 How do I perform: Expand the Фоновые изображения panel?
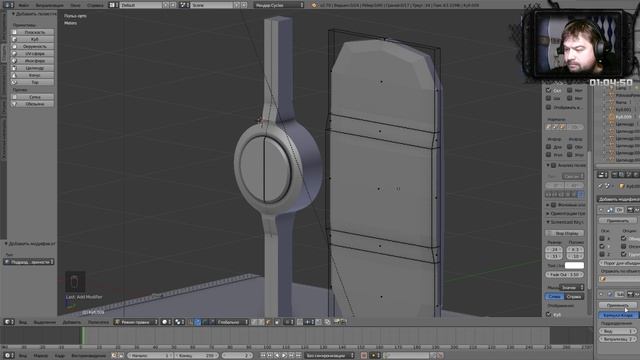548,205
